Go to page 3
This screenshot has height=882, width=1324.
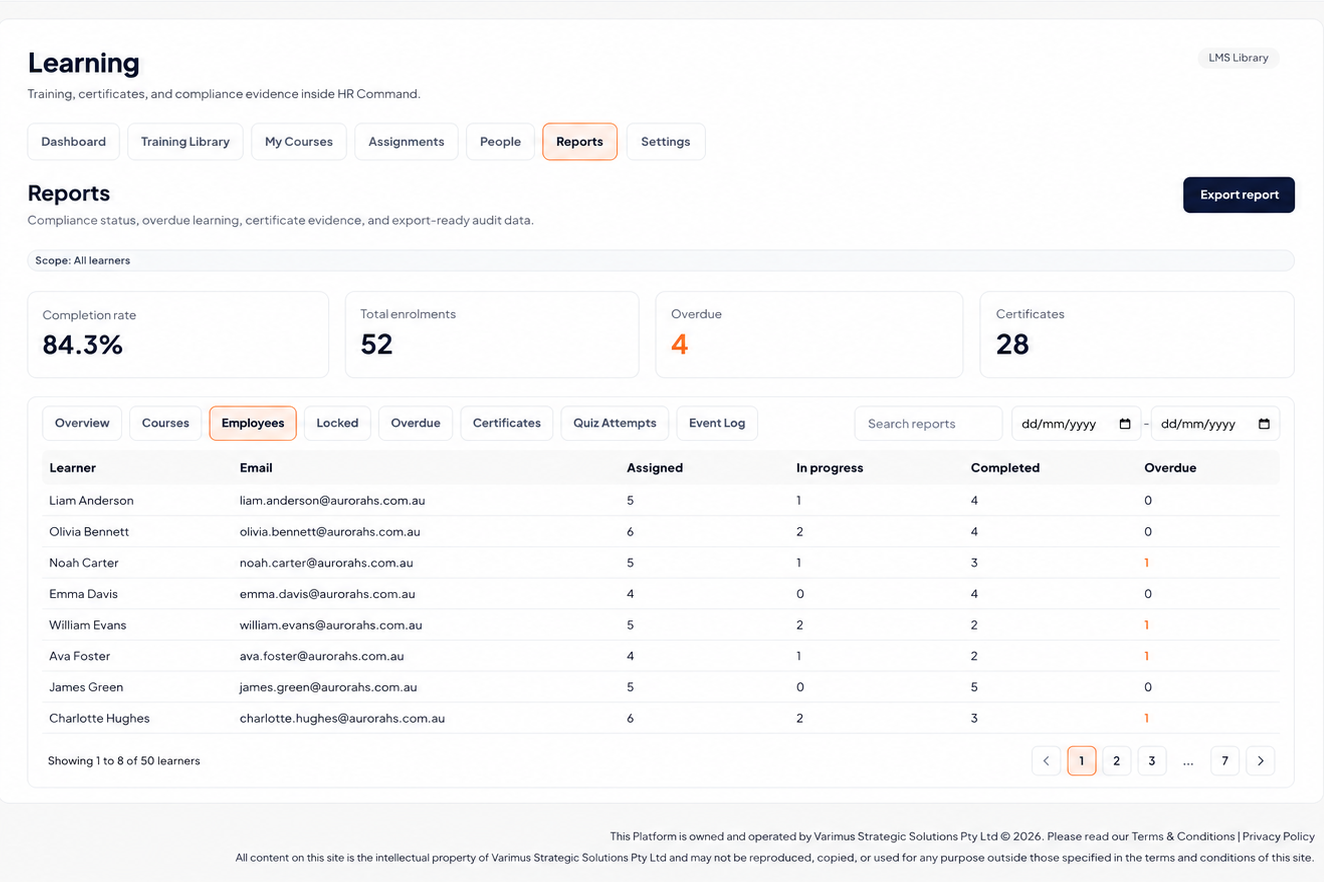pyautogui.click(x=1152, y=761)
